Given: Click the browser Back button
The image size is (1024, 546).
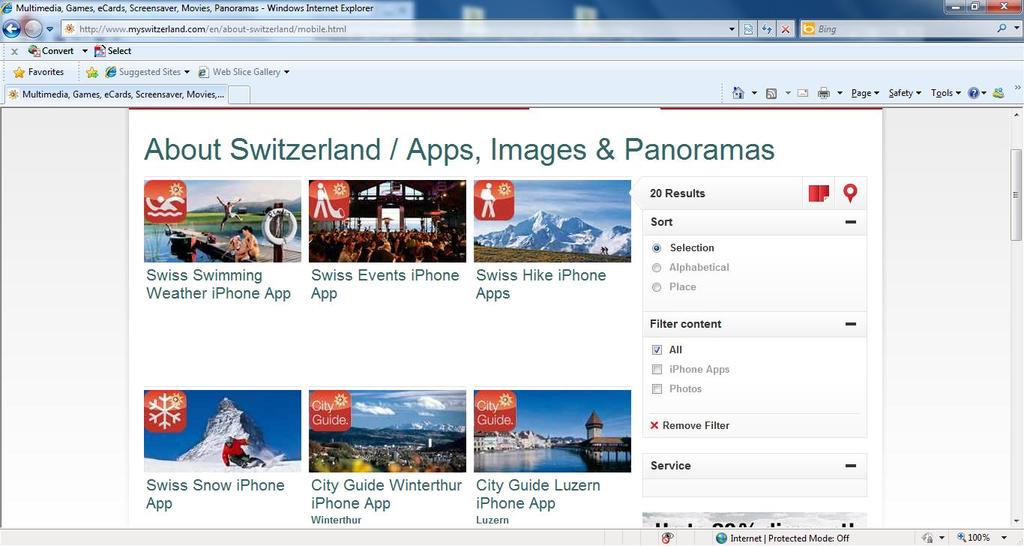Looking at the screenshot, I should click(12, 29).
